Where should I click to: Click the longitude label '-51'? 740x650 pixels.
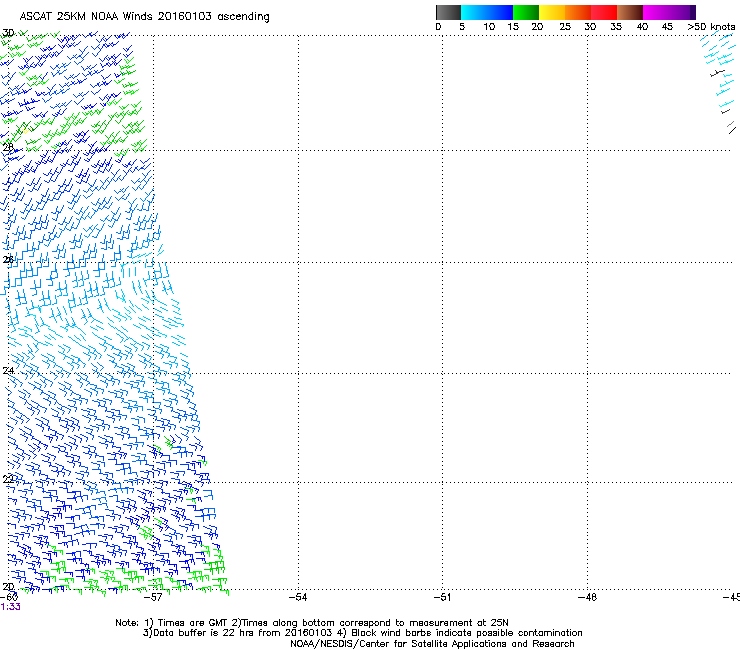(443, 597)
